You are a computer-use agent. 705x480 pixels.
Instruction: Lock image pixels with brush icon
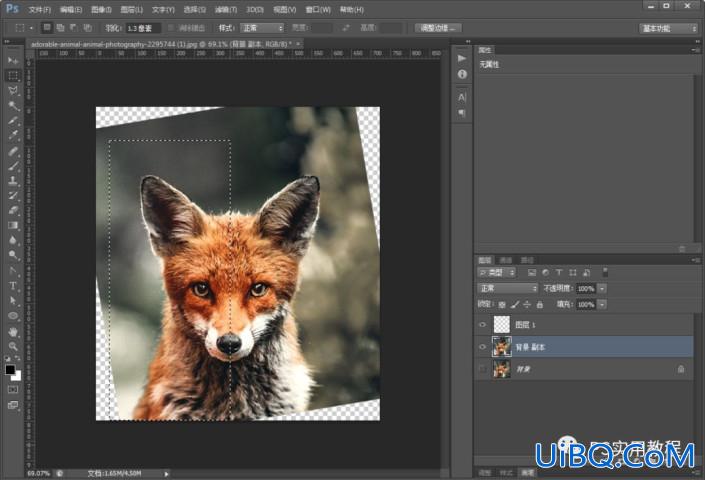515,305
